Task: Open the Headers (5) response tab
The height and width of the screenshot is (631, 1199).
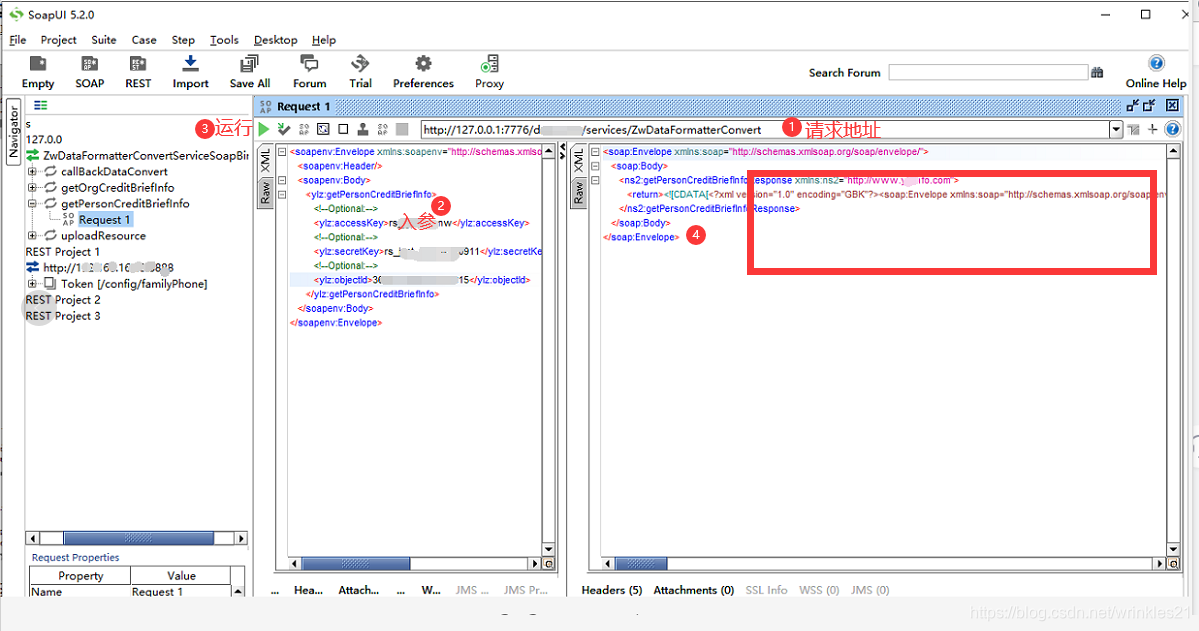Action: pyautogui.click(x=611, y=590)
